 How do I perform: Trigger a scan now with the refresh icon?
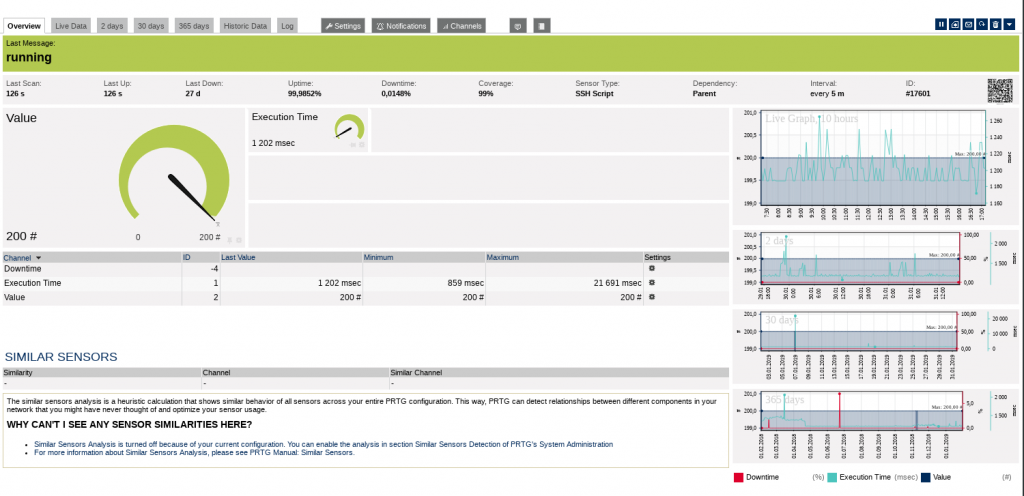coord(982,24)
